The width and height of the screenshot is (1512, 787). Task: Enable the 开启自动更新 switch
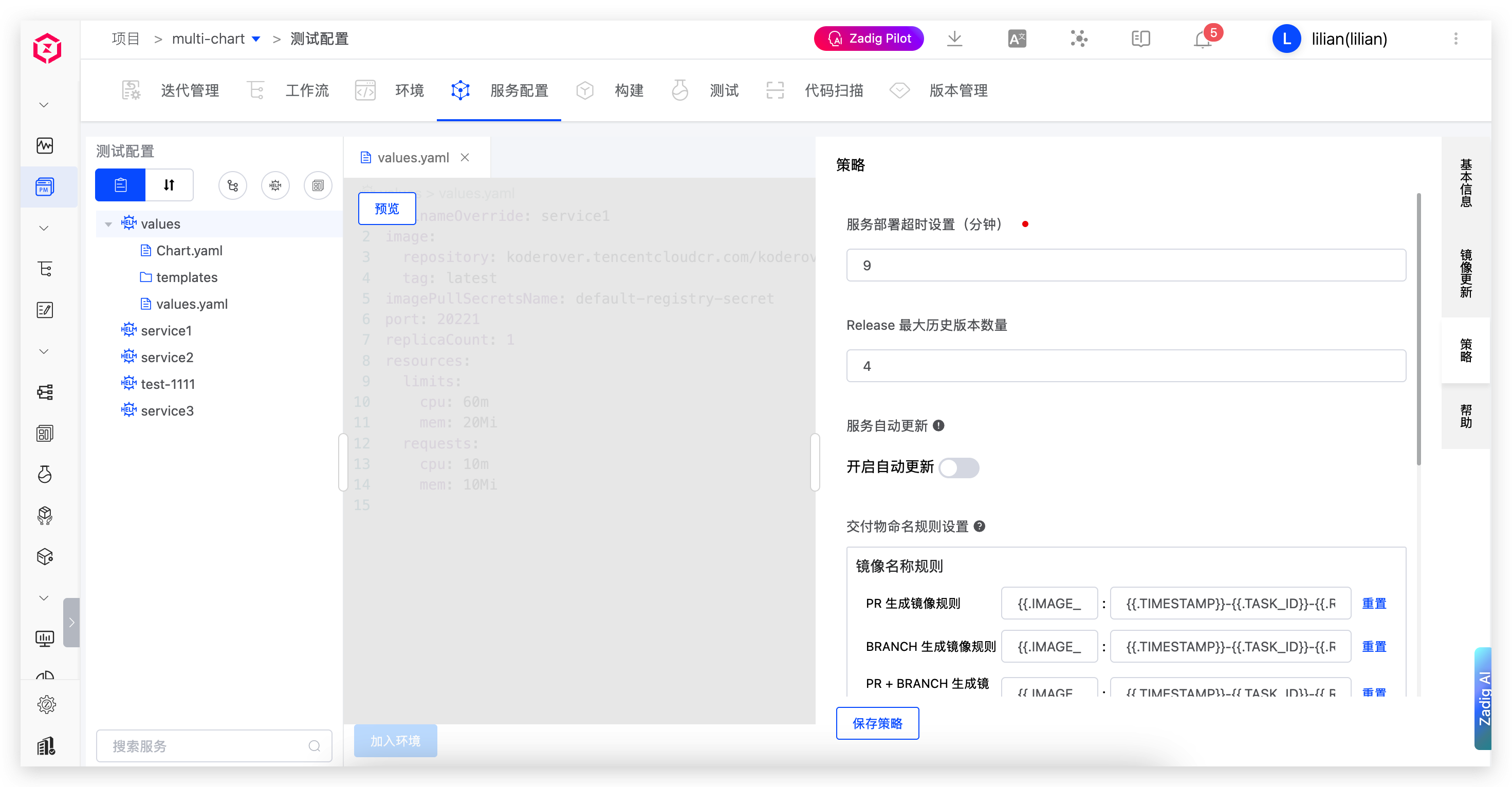959,468
